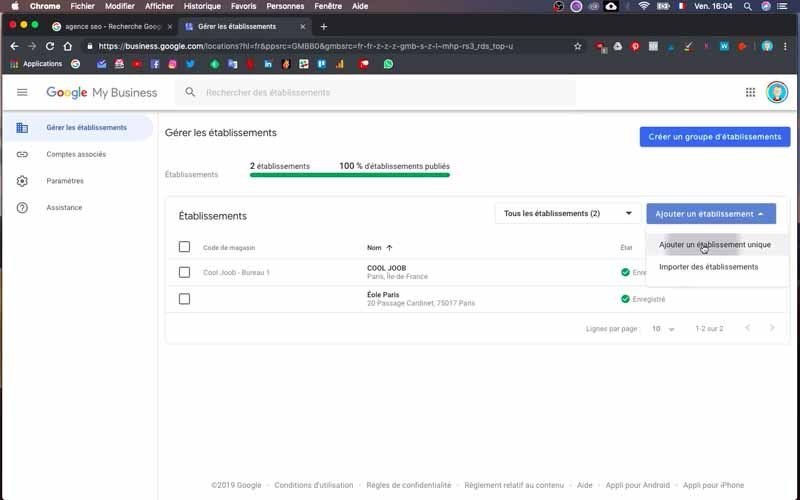
Task: Choose Ajouter un établissement unique
Action: click(x=714, y=245)
